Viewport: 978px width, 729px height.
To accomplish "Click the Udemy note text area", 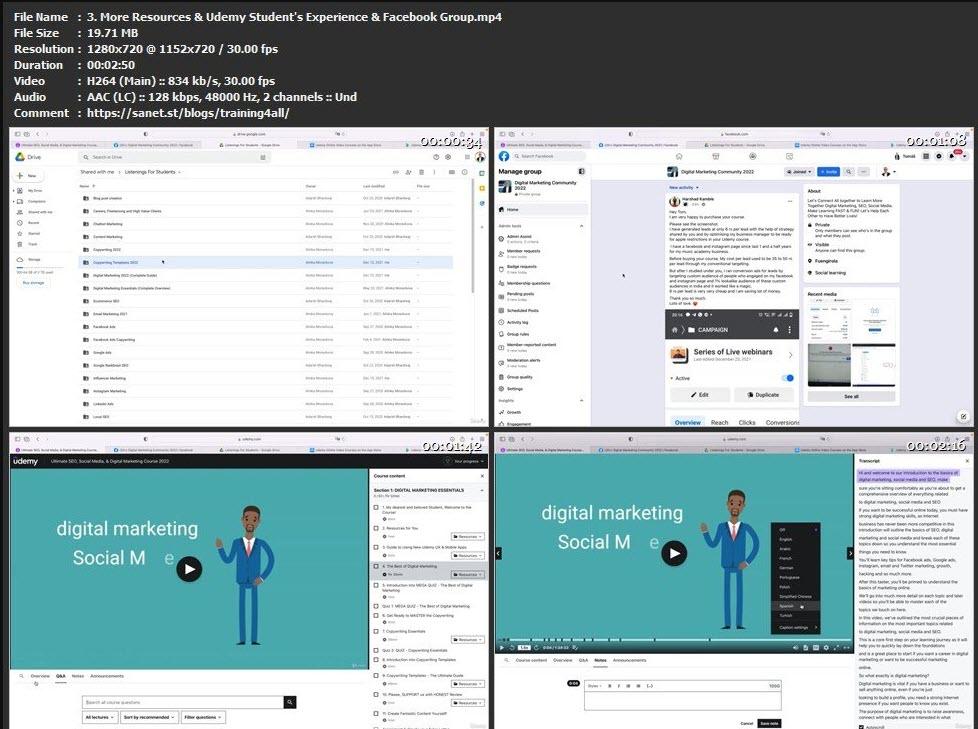I will [682, 700].
